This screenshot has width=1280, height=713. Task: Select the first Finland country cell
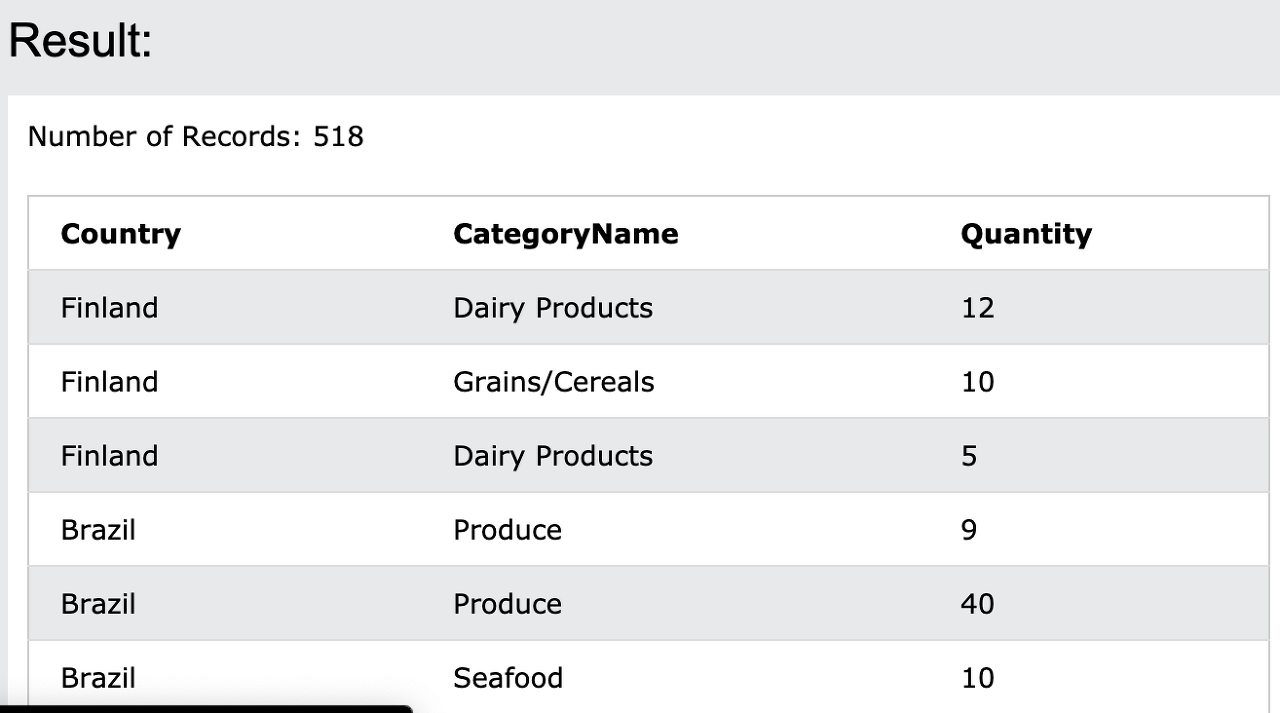[109, 308]
